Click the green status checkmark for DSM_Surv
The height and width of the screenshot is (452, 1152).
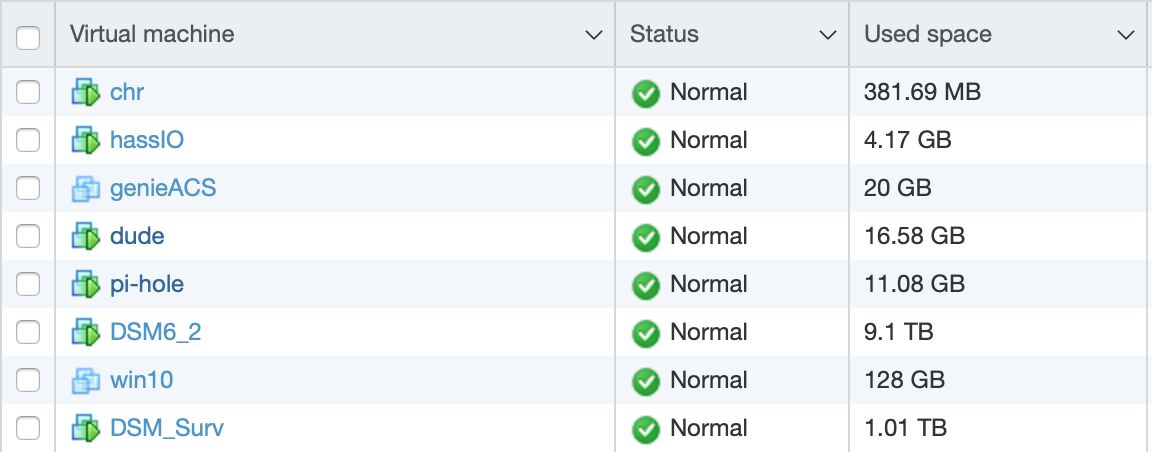coord(646,429)
